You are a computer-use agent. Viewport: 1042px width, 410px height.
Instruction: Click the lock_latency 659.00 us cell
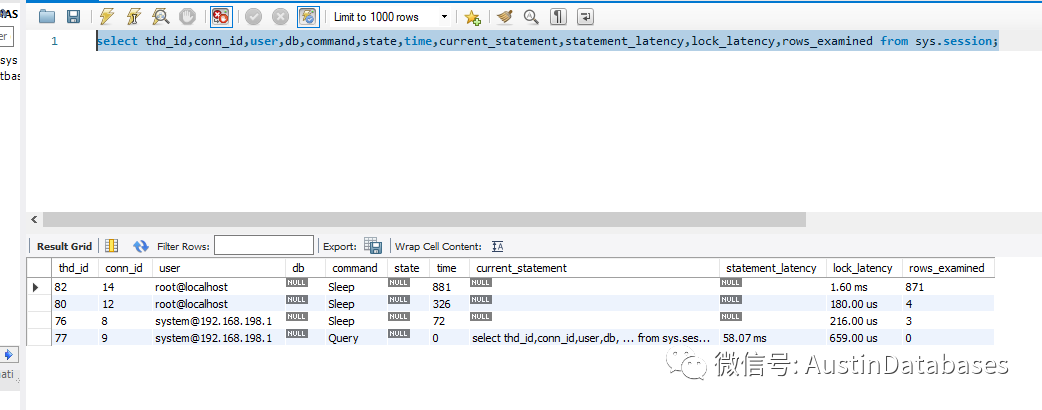click(863, 338)
